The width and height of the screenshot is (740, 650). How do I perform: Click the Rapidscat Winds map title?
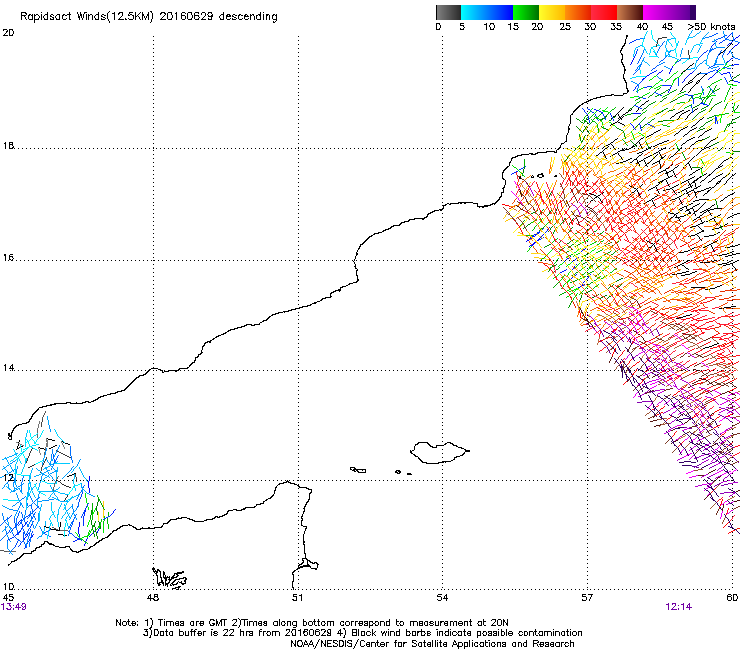pos(149,17)
